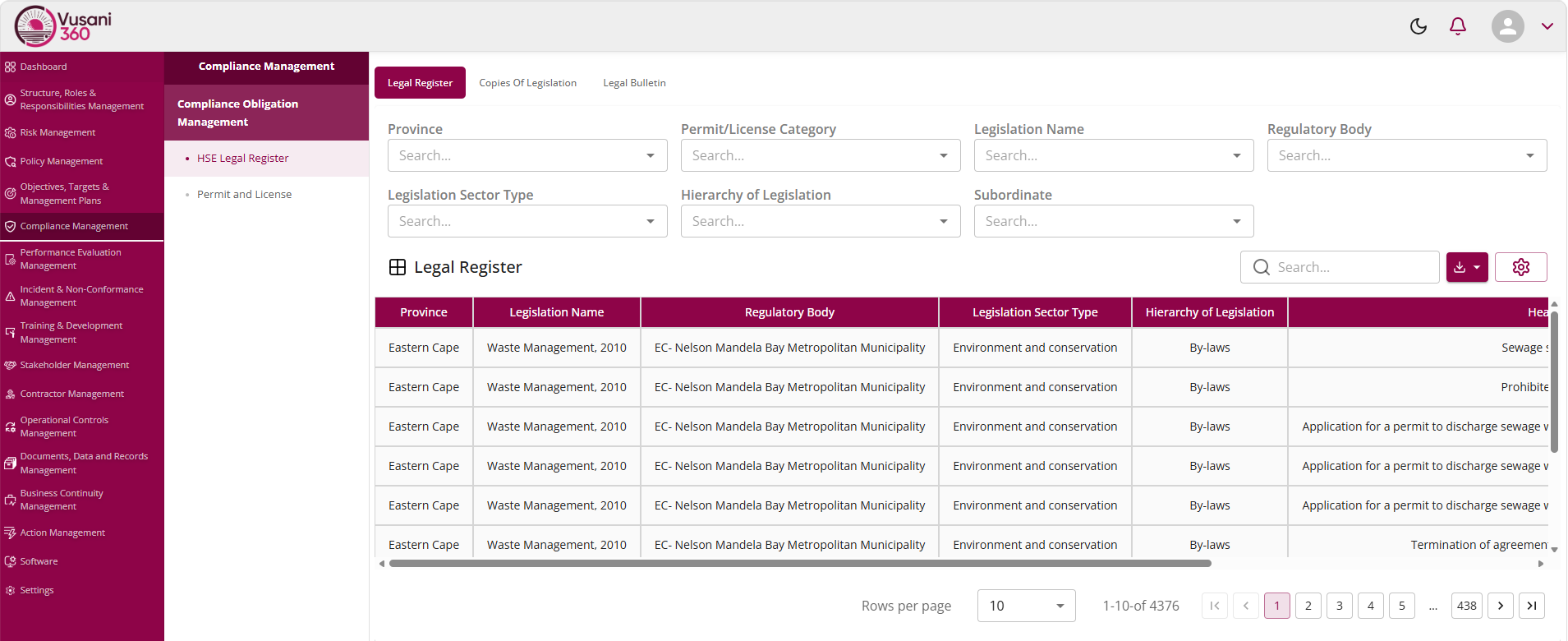Open Training & Development Management
Screen dimensions: 1568x641
[x=82, y=332]
